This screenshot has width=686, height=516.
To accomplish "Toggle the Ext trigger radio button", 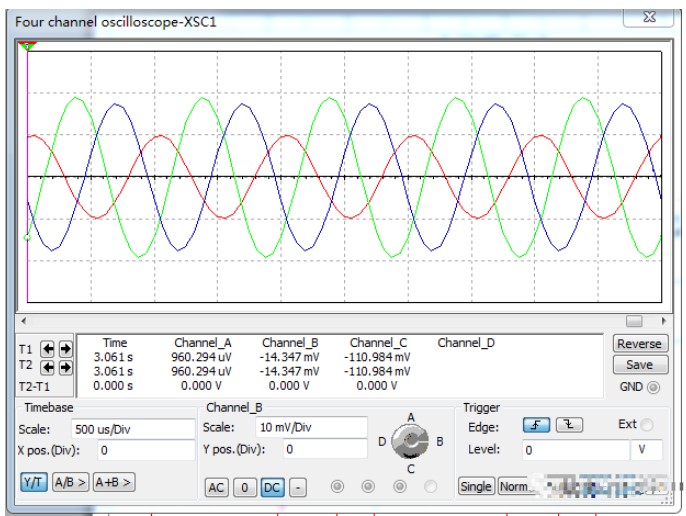I will pos(647,425).
